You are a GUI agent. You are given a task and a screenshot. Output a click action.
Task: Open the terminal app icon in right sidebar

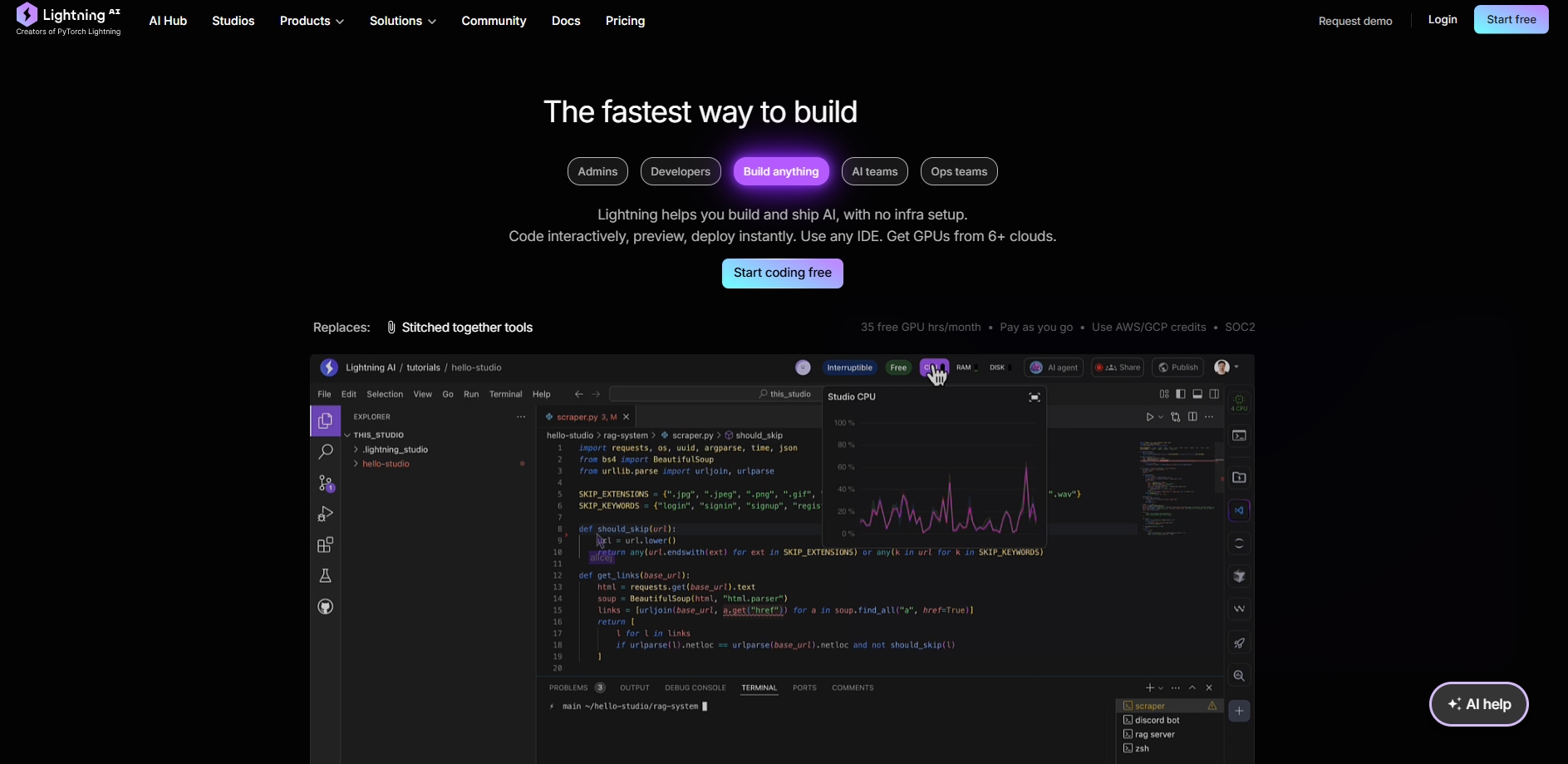point(1239,436)
